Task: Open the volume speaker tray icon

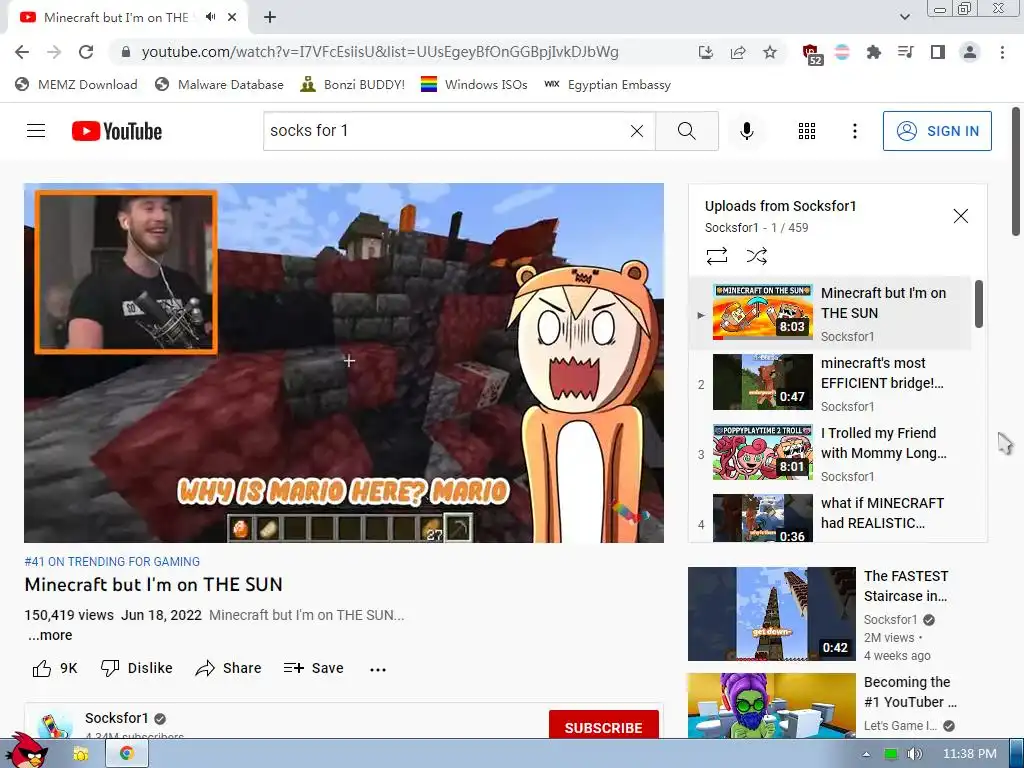Action: click(x=914, y=754)
